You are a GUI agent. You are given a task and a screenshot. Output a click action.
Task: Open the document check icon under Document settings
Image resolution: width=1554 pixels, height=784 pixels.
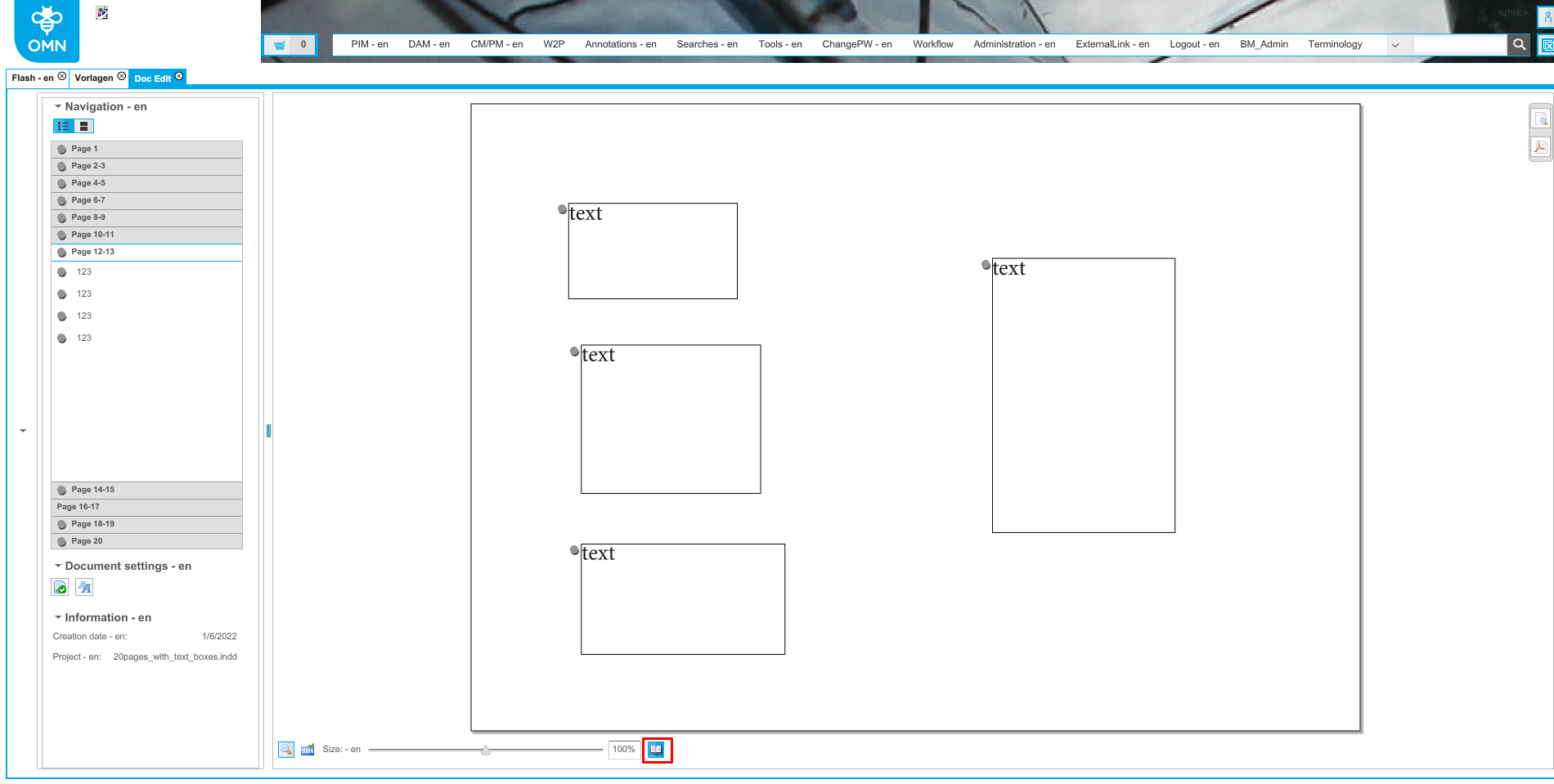(x=59, y=587)
